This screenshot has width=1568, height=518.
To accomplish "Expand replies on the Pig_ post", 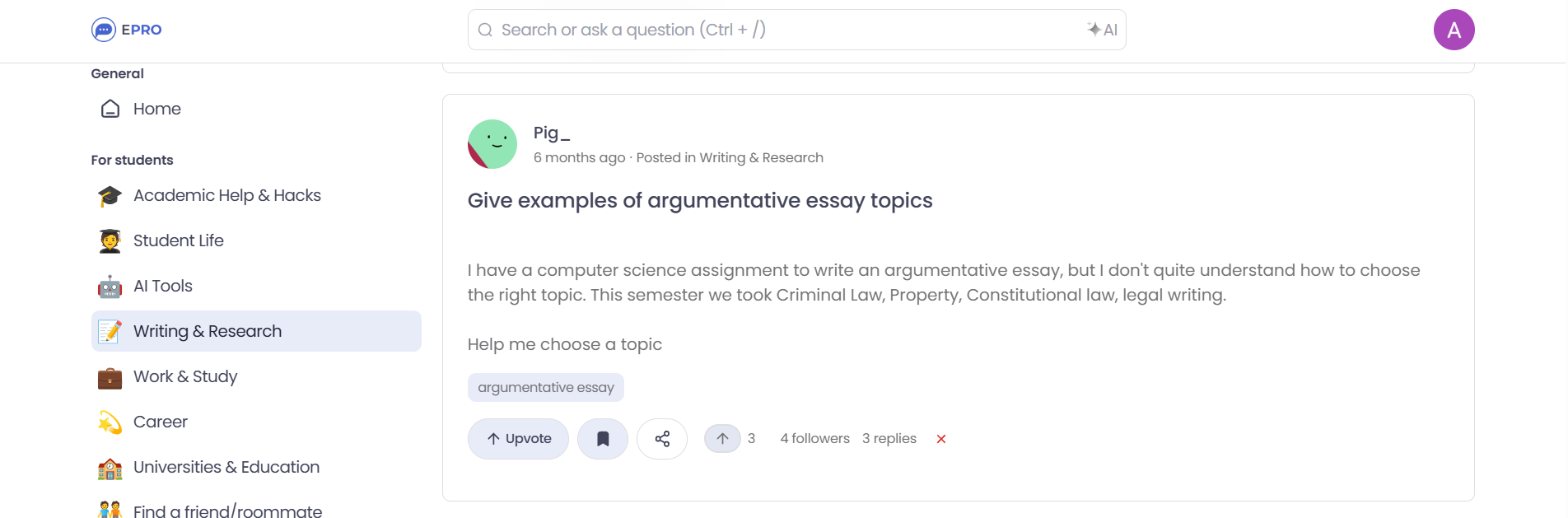I will coord(889,438).
